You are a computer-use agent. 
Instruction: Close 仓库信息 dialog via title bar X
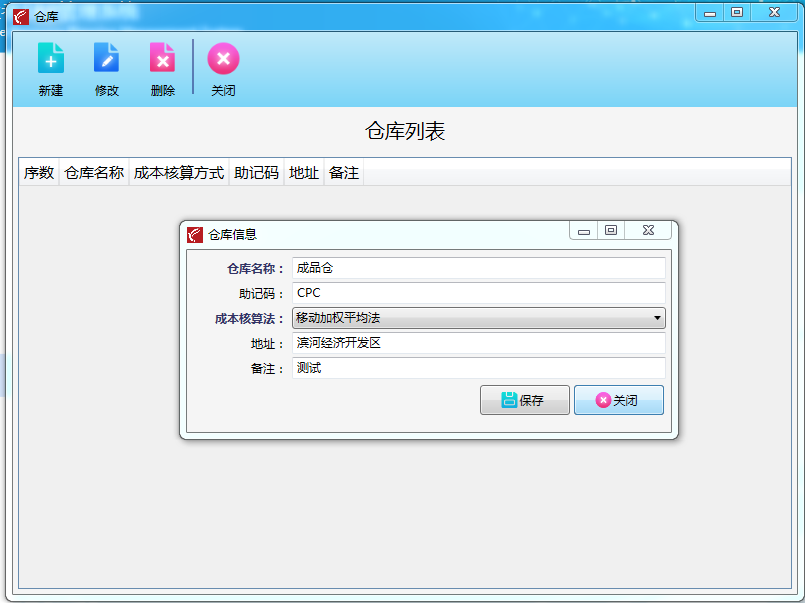point(648,231)
